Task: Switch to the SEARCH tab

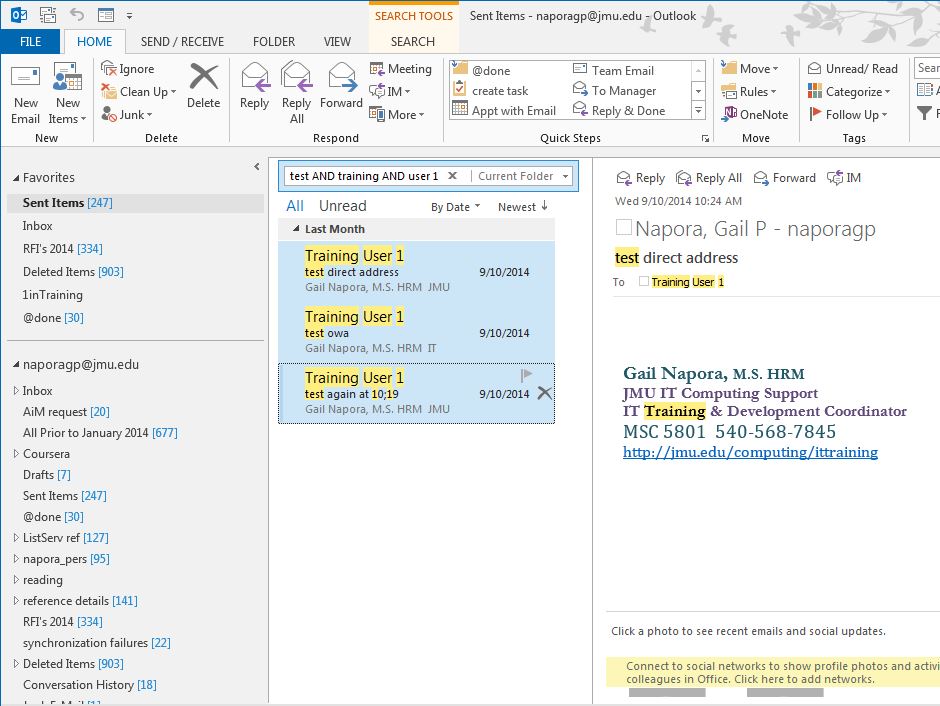Action: (413, 41)
